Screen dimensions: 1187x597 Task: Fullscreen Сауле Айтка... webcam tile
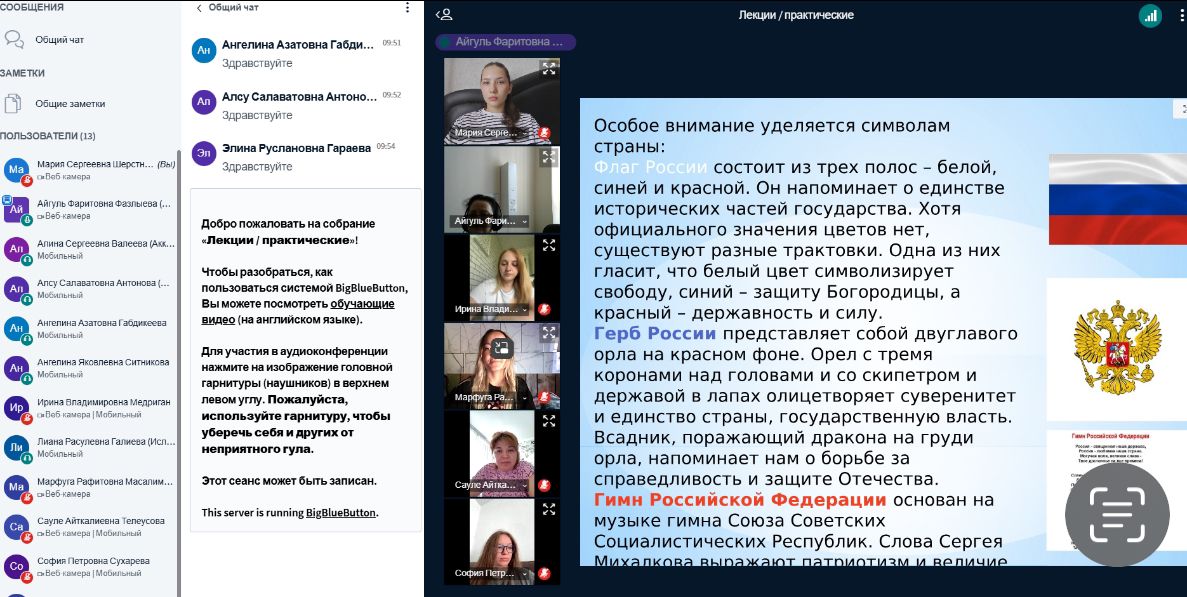point(548,421)
